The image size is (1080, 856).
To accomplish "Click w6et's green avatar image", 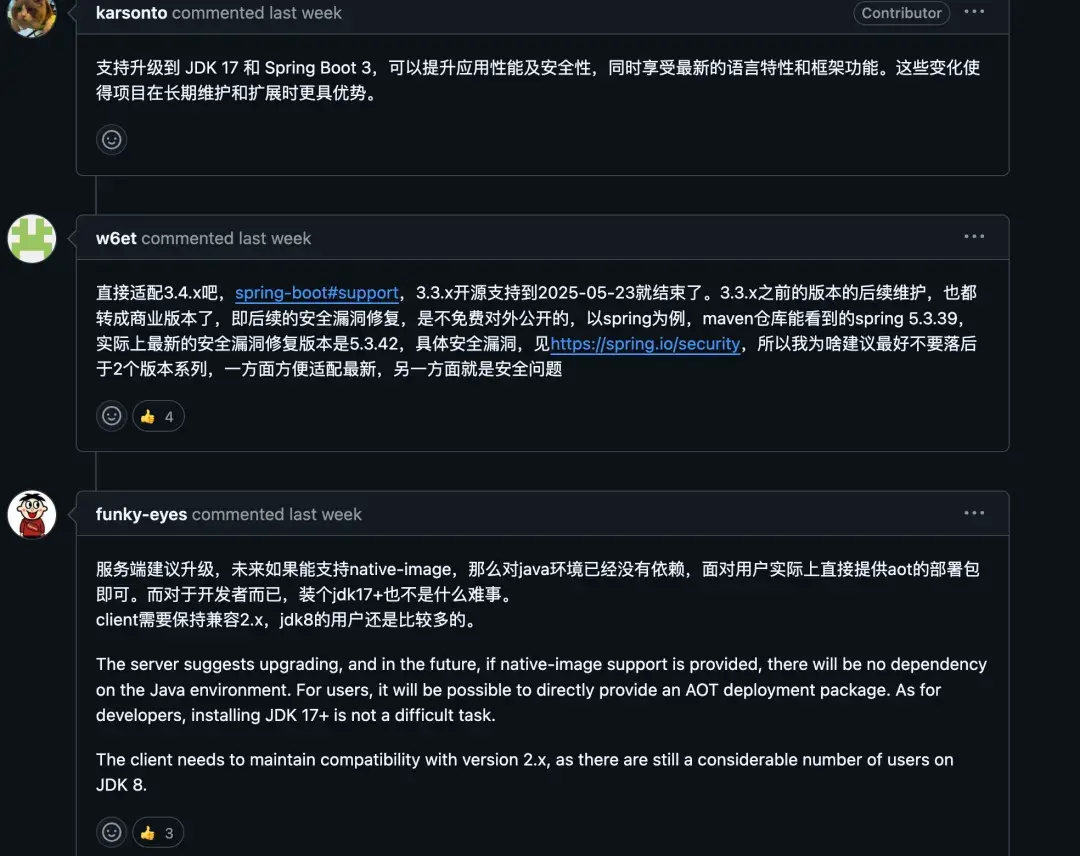I will (31, 239).
